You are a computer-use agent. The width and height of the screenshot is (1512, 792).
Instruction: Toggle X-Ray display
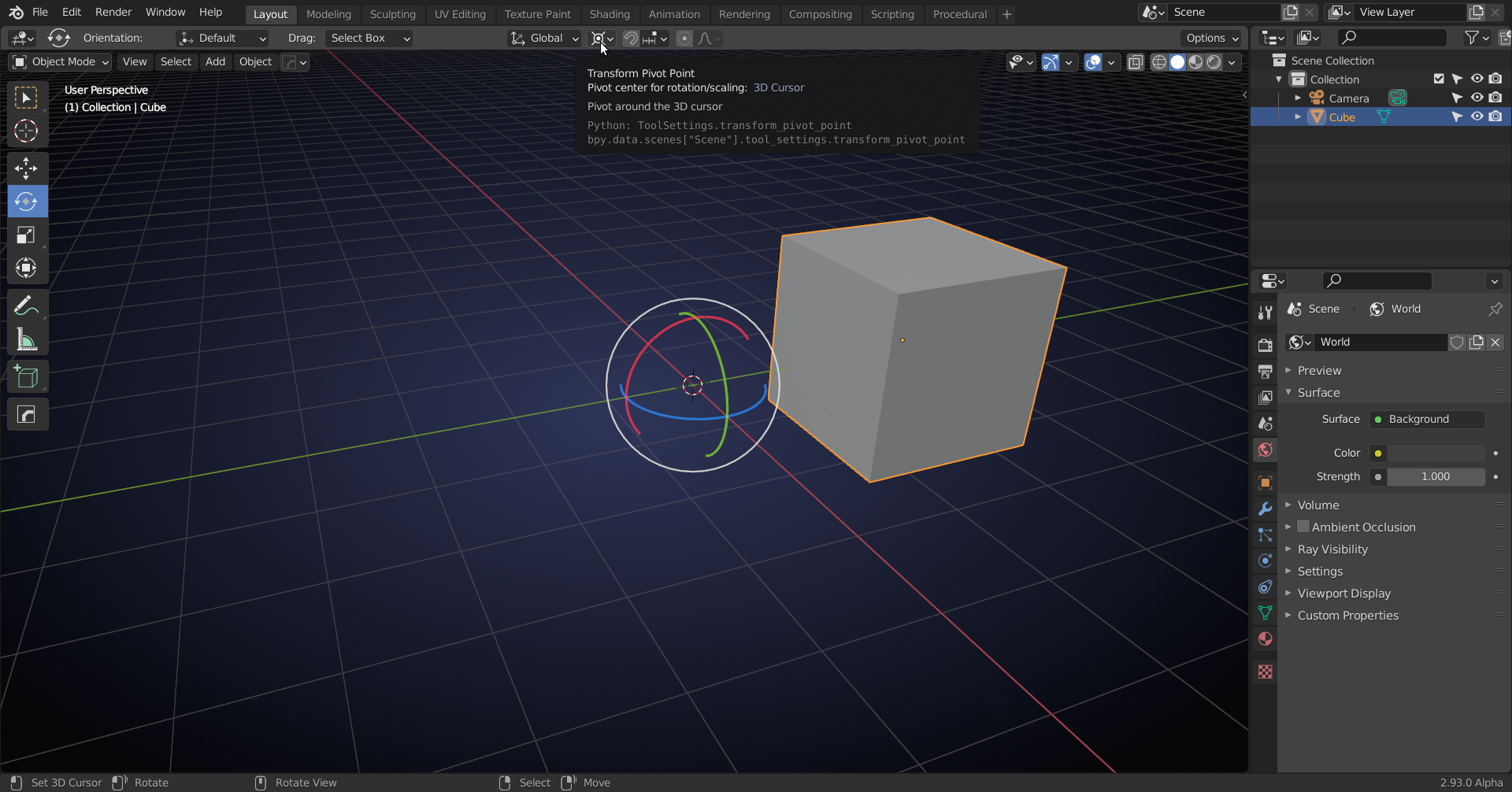(1136, 61)
